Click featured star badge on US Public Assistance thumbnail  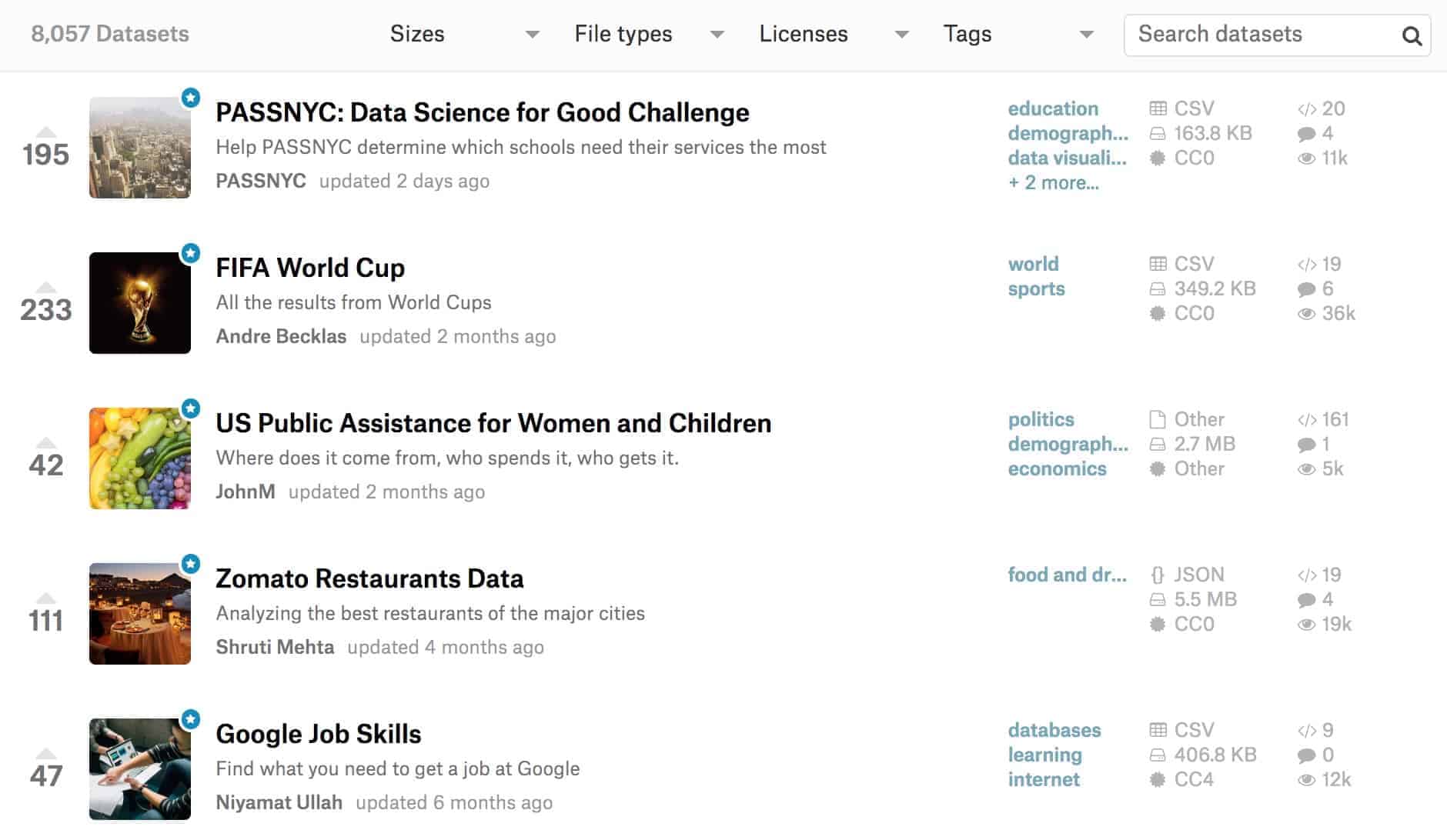191,408
